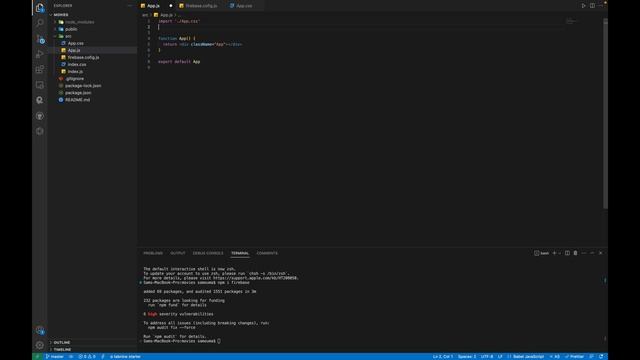Open the Accounts icon in activity bar
Image resolution: width=640 pixels, height=360 pixels.
(x=40, y=330)
